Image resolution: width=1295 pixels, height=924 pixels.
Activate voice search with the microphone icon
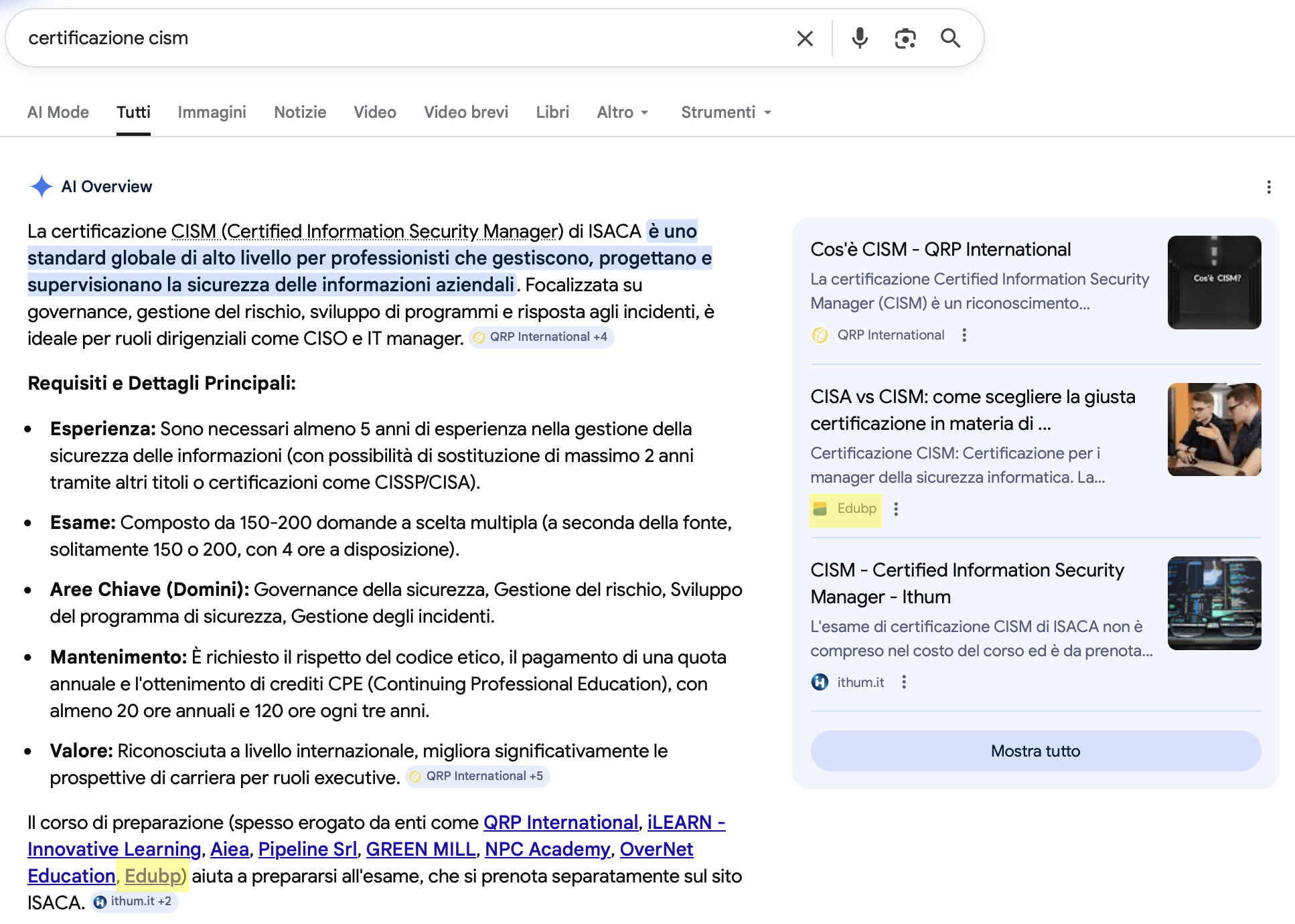[x=859, y=38]
